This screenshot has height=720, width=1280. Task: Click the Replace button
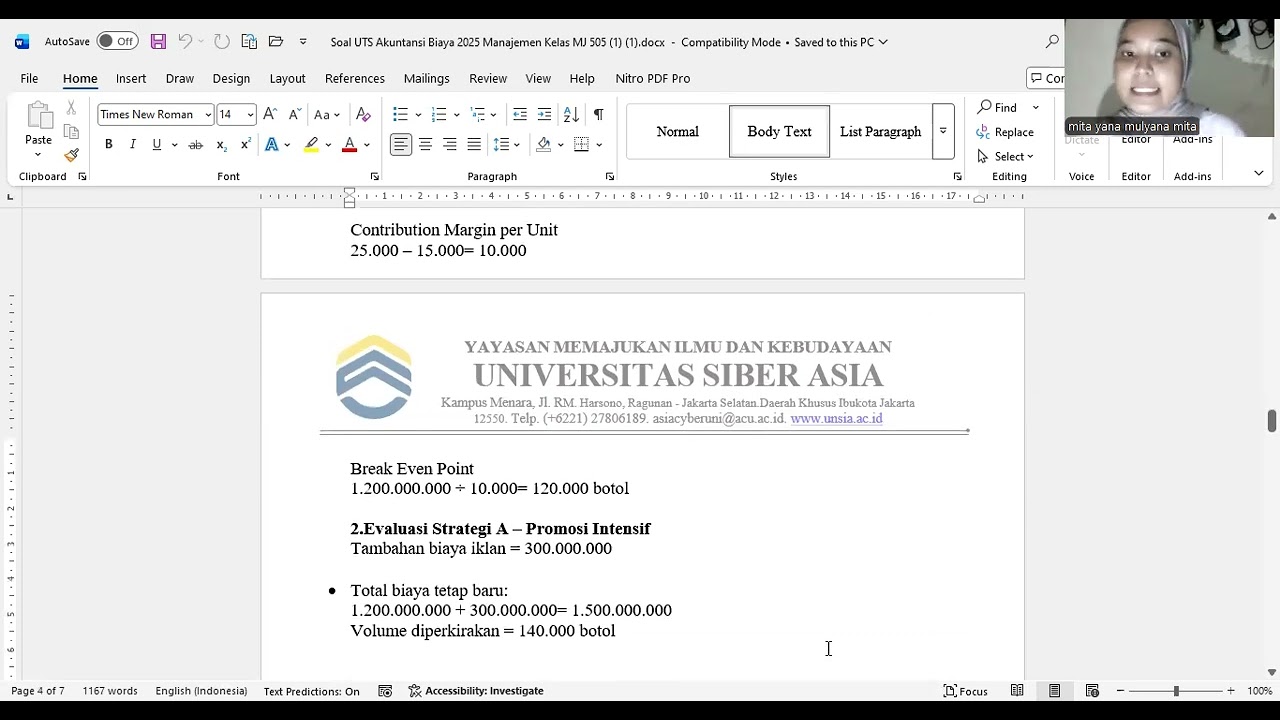point(1005,132)
